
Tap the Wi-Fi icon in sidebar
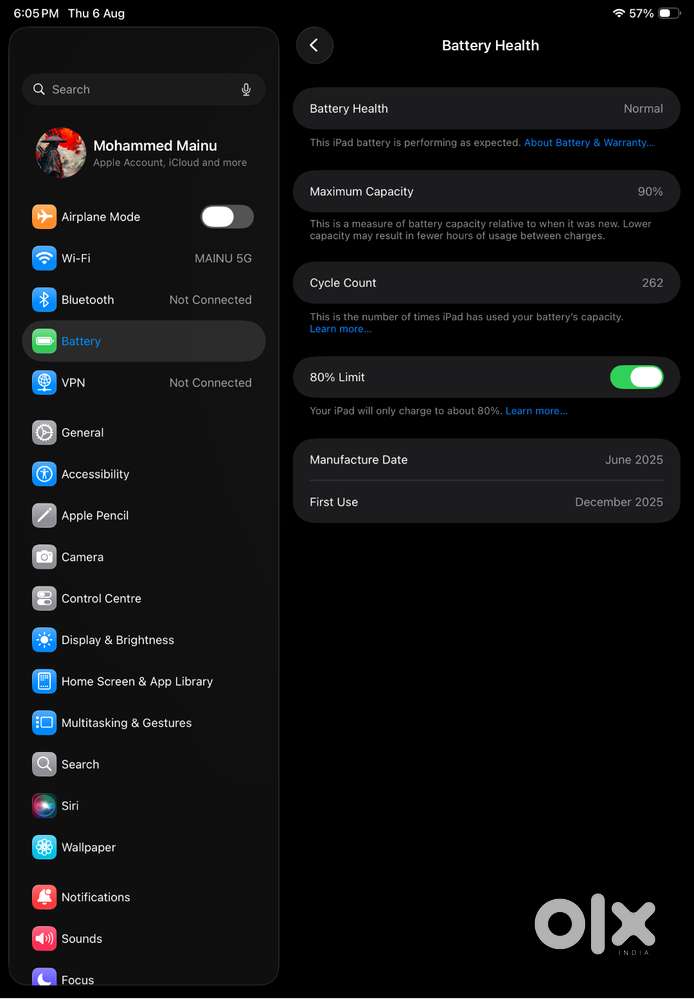pos(44,258)
